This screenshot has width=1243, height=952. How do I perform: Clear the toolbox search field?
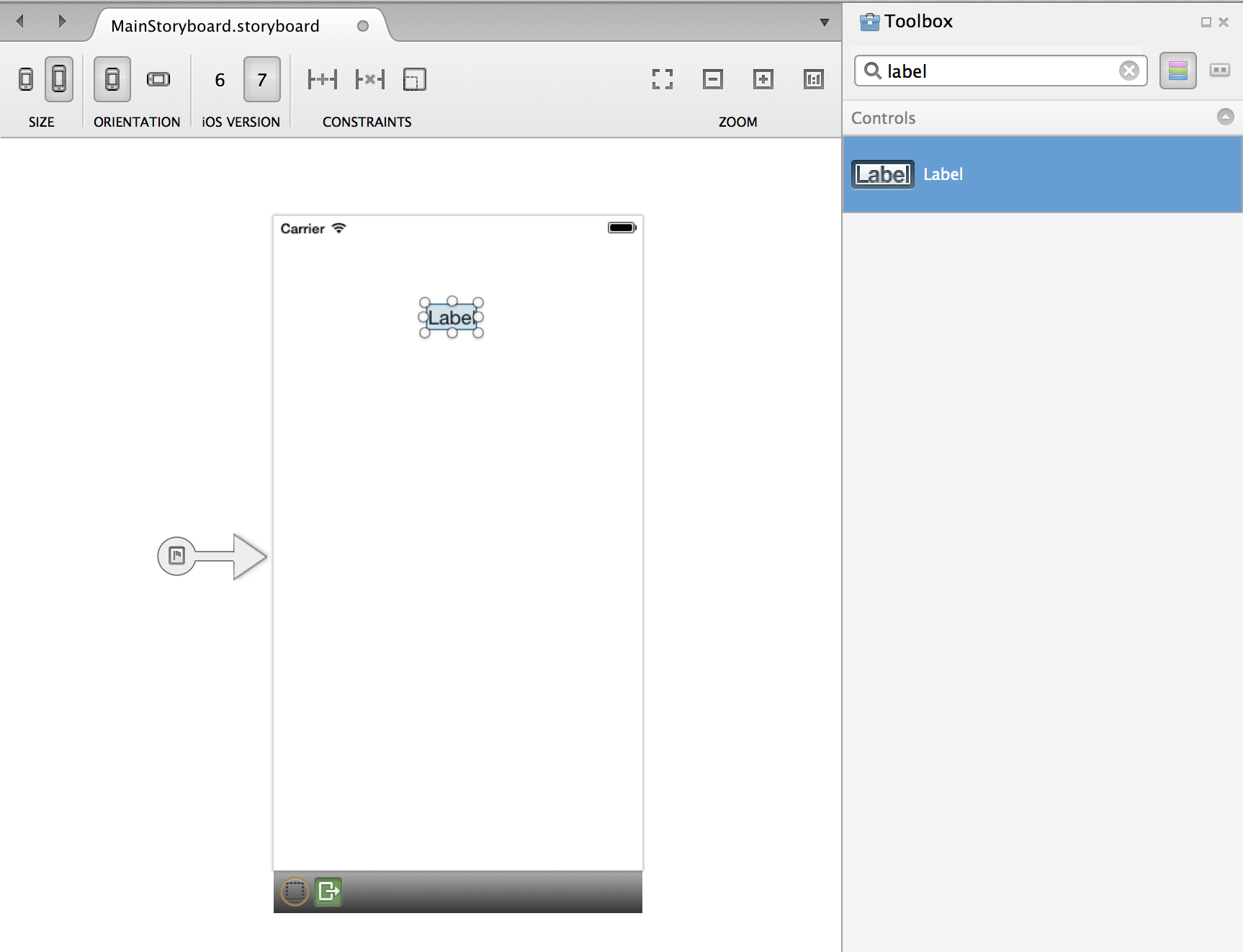[1128, 71]
